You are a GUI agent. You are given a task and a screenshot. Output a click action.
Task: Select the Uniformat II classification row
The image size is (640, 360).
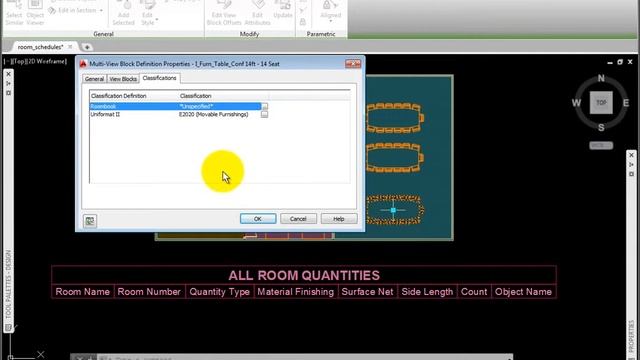point(175,114)
